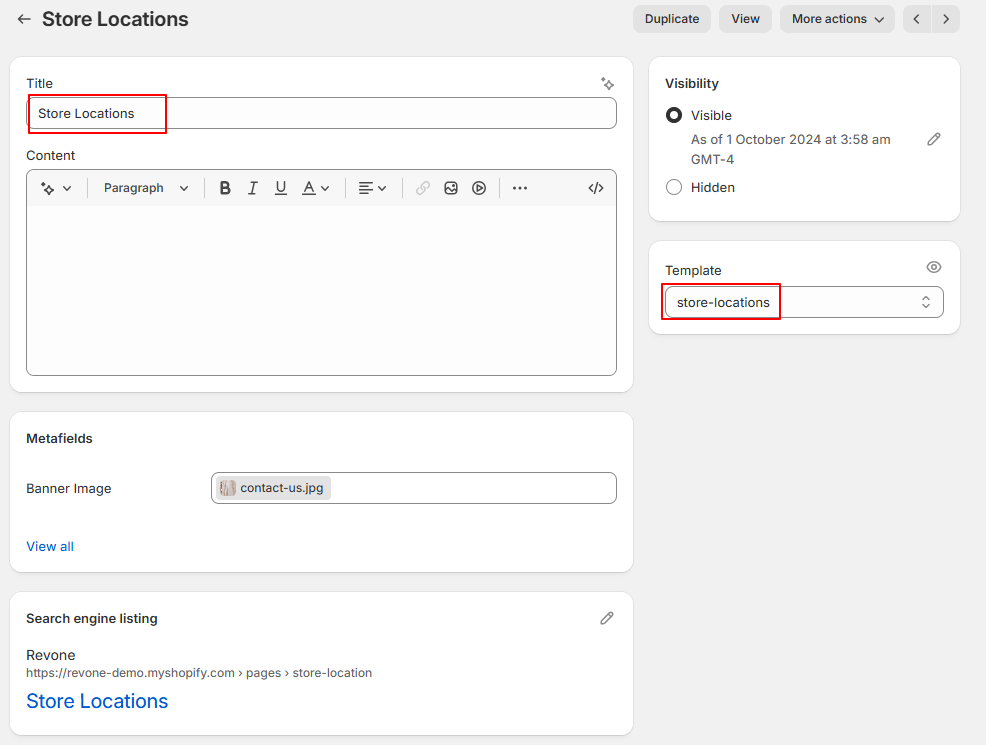
Task: Toggle bold formatting in content editor
Action: click(224, 188)
